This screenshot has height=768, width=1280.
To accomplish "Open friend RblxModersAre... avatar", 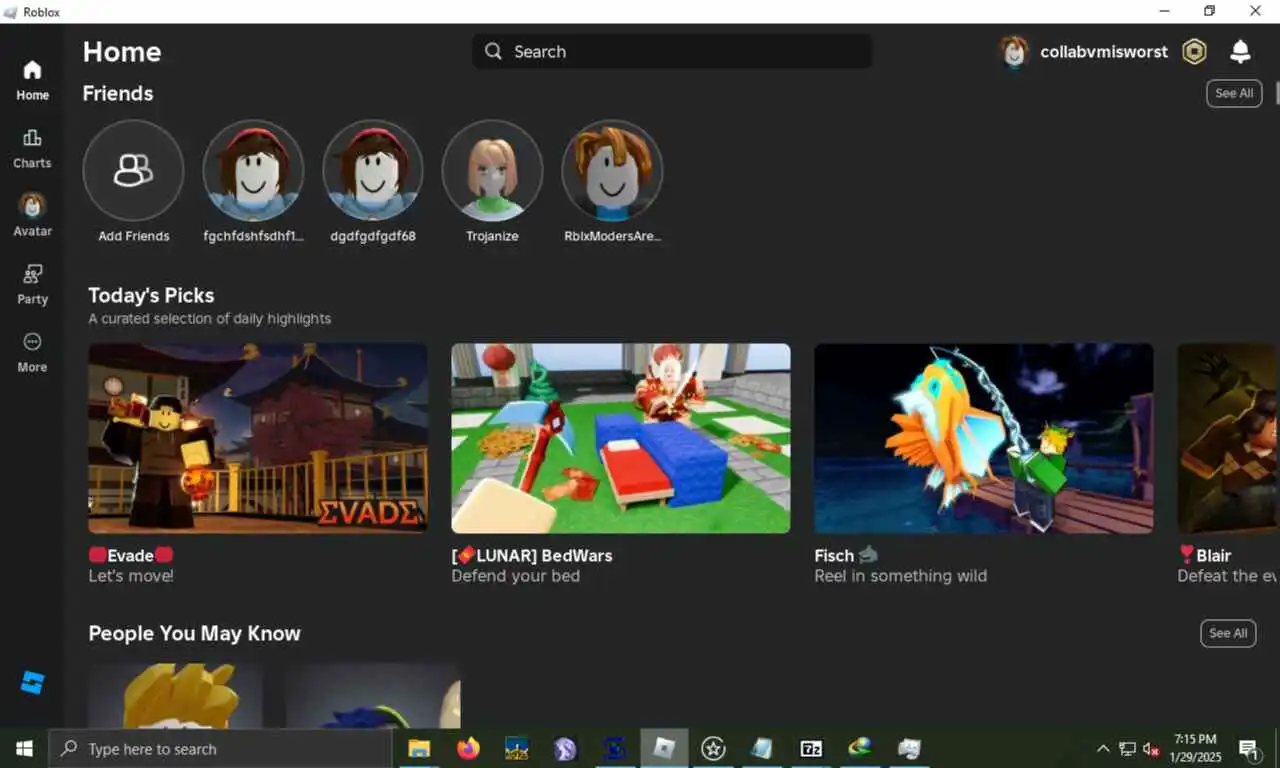I will point(612,170).
